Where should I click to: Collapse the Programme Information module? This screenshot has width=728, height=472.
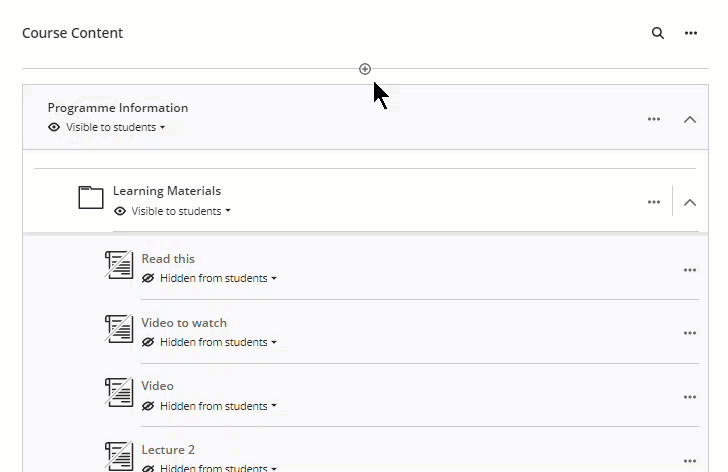689,119
